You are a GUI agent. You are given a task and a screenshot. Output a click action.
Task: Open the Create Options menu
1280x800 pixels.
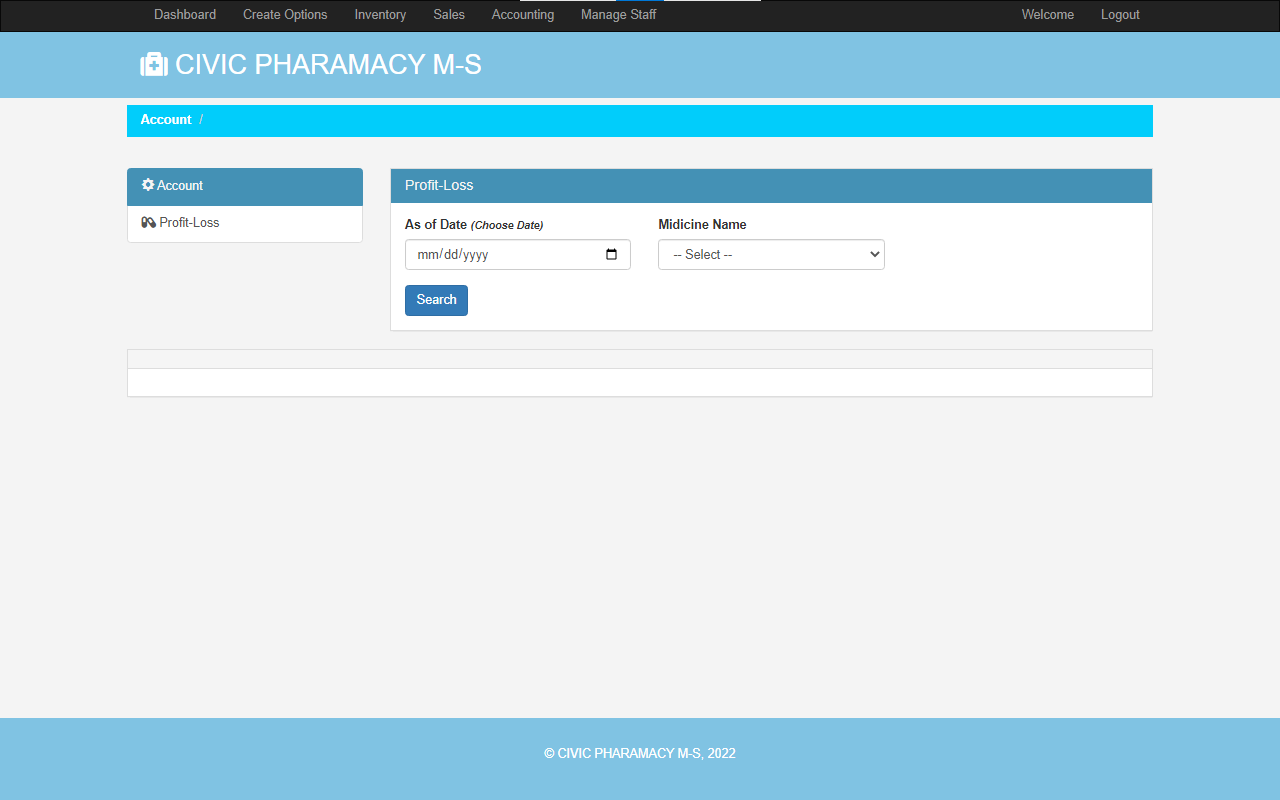pos(284,14)
